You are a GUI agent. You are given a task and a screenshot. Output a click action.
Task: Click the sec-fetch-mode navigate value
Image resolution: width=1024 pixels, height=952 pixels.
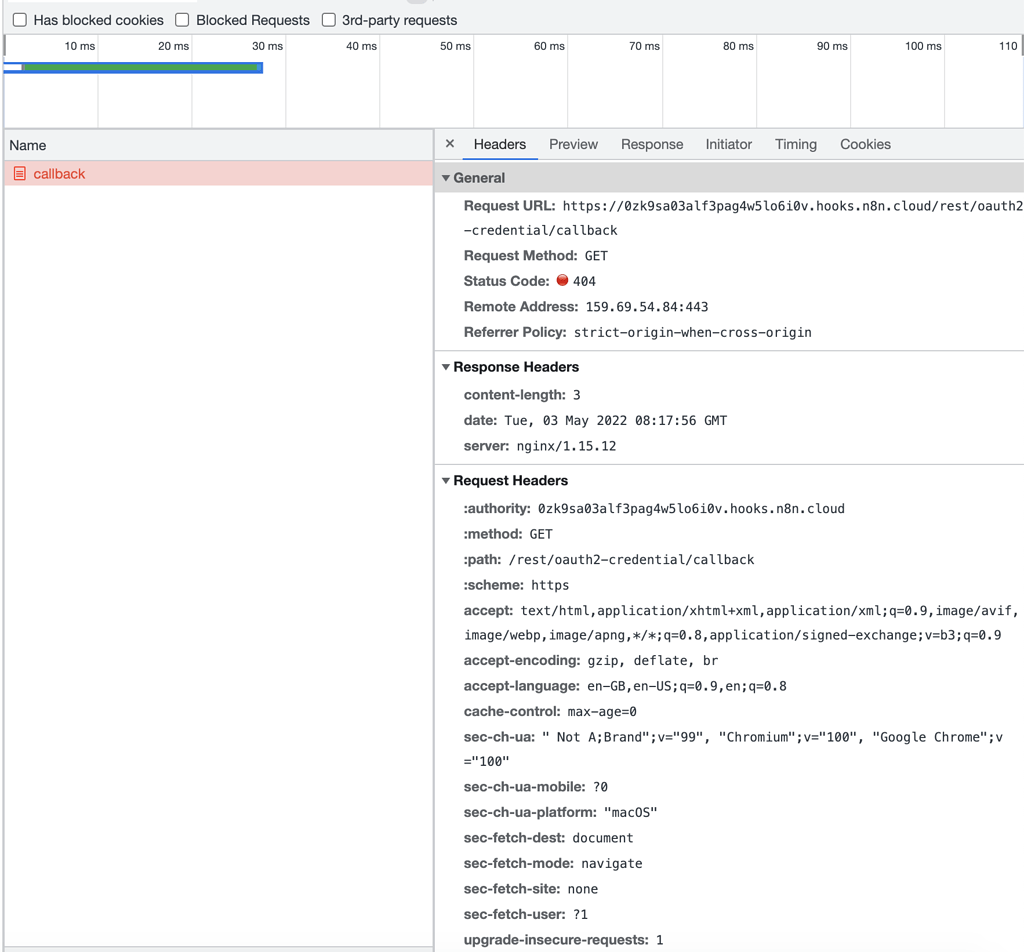click(x=611, y=863)
